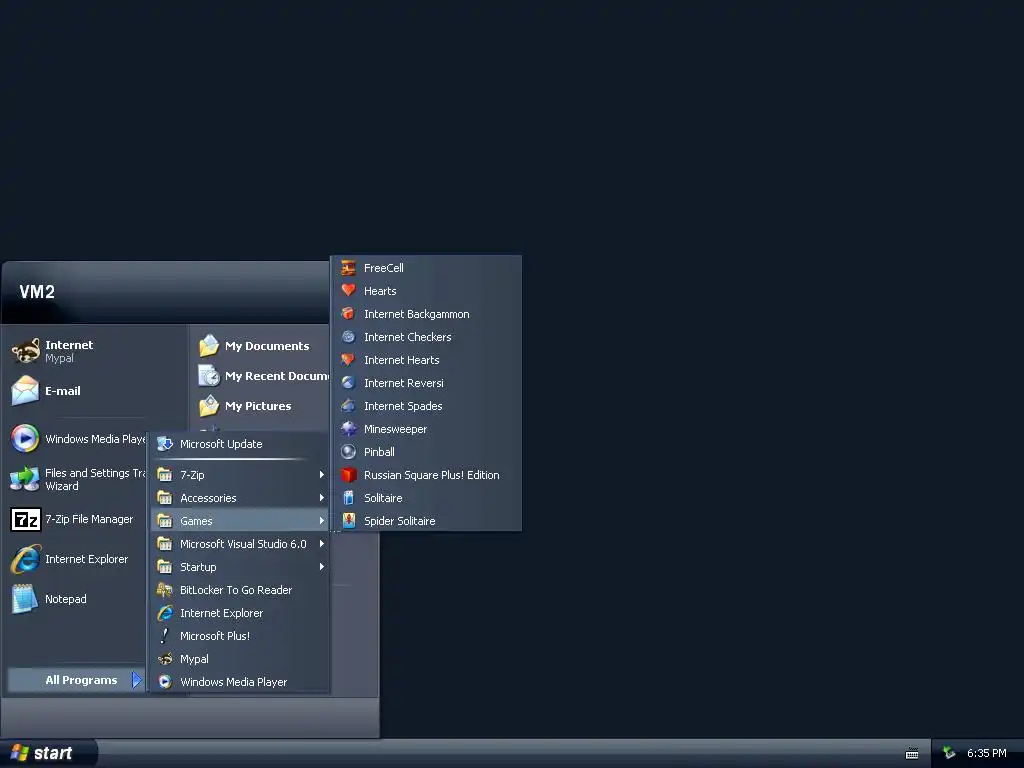Screen dimensions: 1024x768
Task: Click Mypal raccoon Internet icon
Action: coord(25,351)
